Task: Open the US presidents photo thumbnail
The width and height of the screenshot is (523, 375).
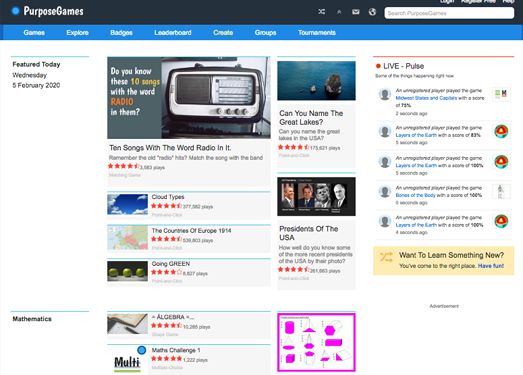Action: (x=316, y=196)
